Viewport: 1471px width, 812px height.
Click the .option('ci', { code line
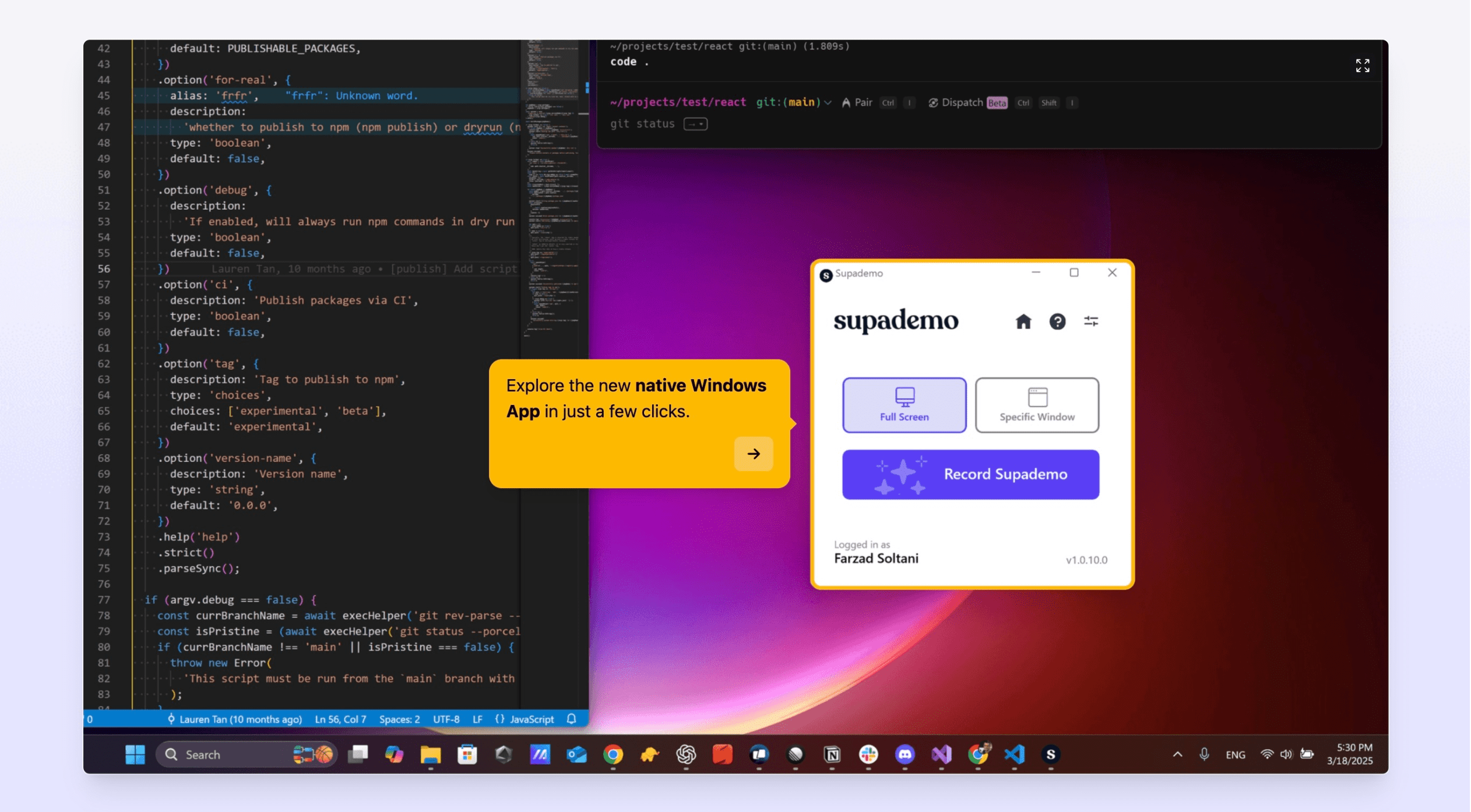pos(205,284)
